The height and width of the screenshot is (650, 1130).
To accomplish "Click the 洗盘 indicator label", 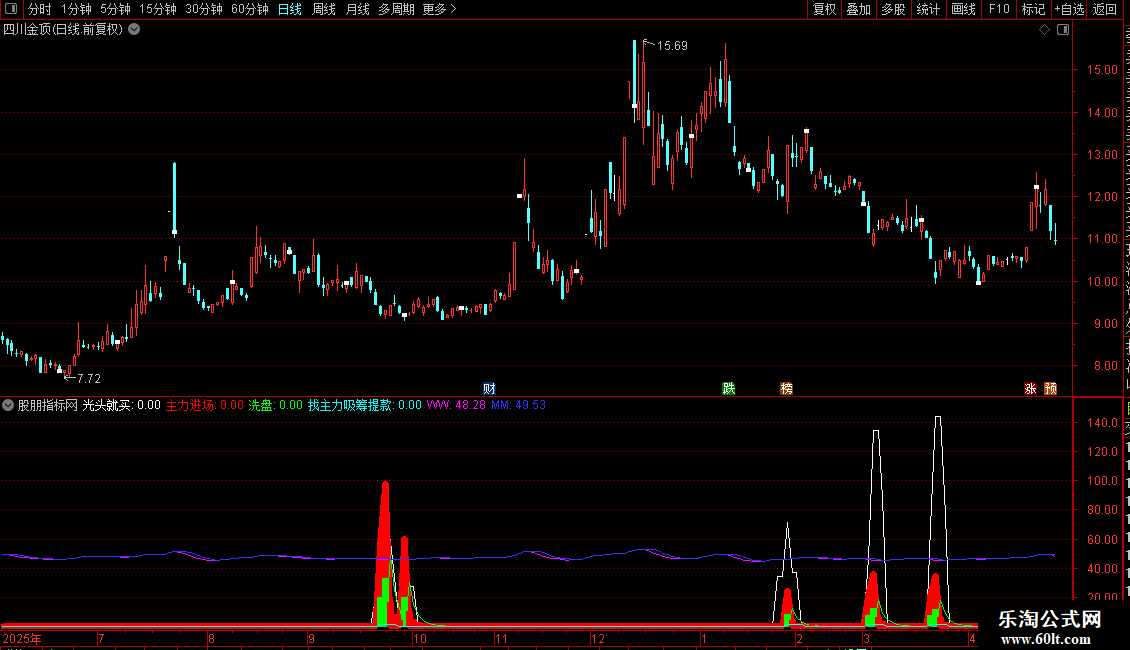I will pyautogui.click(x=276, y=405).
